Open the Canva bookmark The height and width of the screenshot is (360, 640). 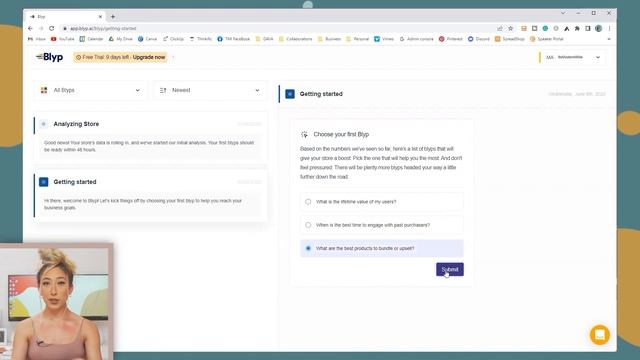[x=147, y=39]
